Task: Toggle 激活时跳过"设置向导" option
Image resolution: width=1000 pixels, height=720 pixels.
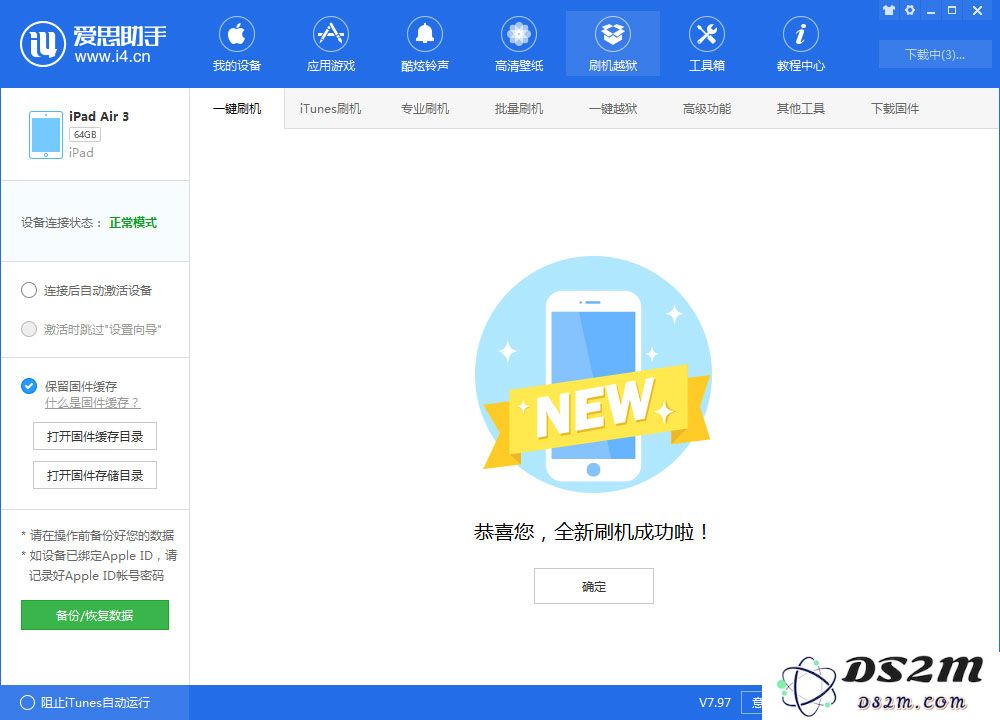Action: (x=29, y=329)
